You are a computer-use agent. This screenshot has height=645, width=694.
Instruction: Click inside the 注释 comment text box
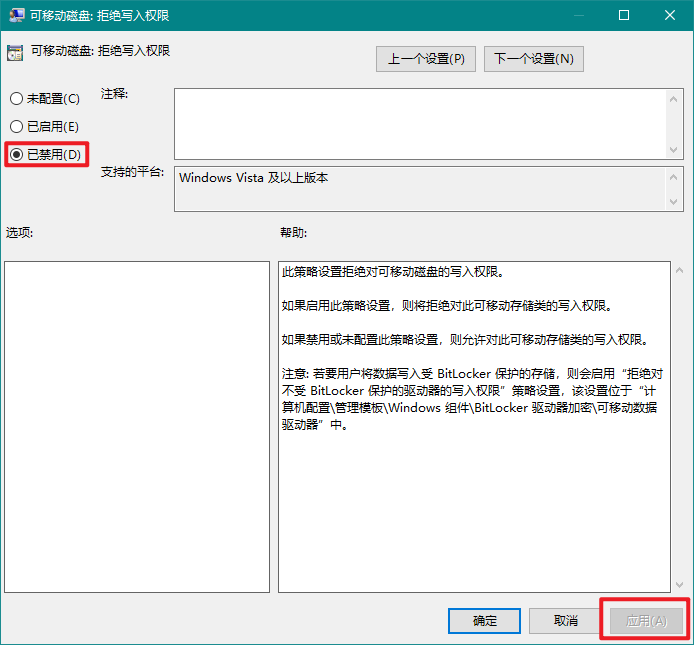click(420, 124)
